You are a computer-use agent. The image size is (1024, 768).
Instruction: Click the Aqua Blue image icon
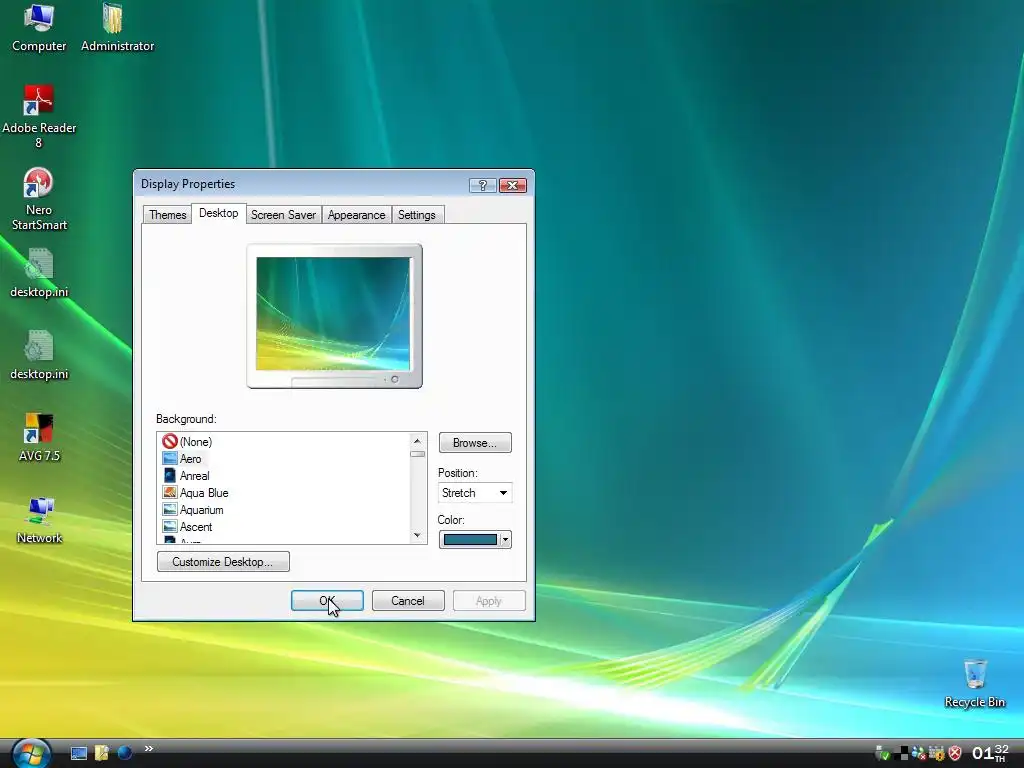pyautogui.click(x=170, y=492)
